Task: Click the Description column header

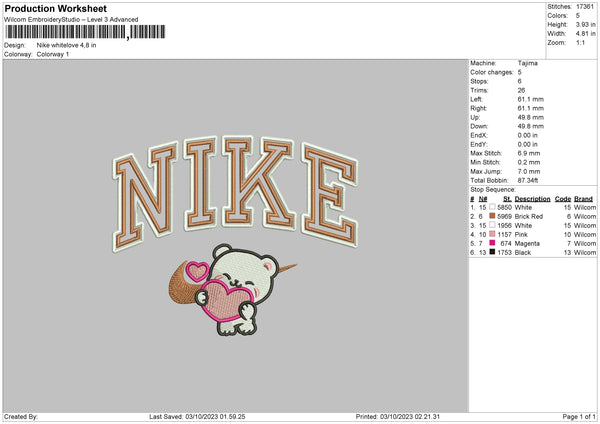Action: tap(532, 199)
